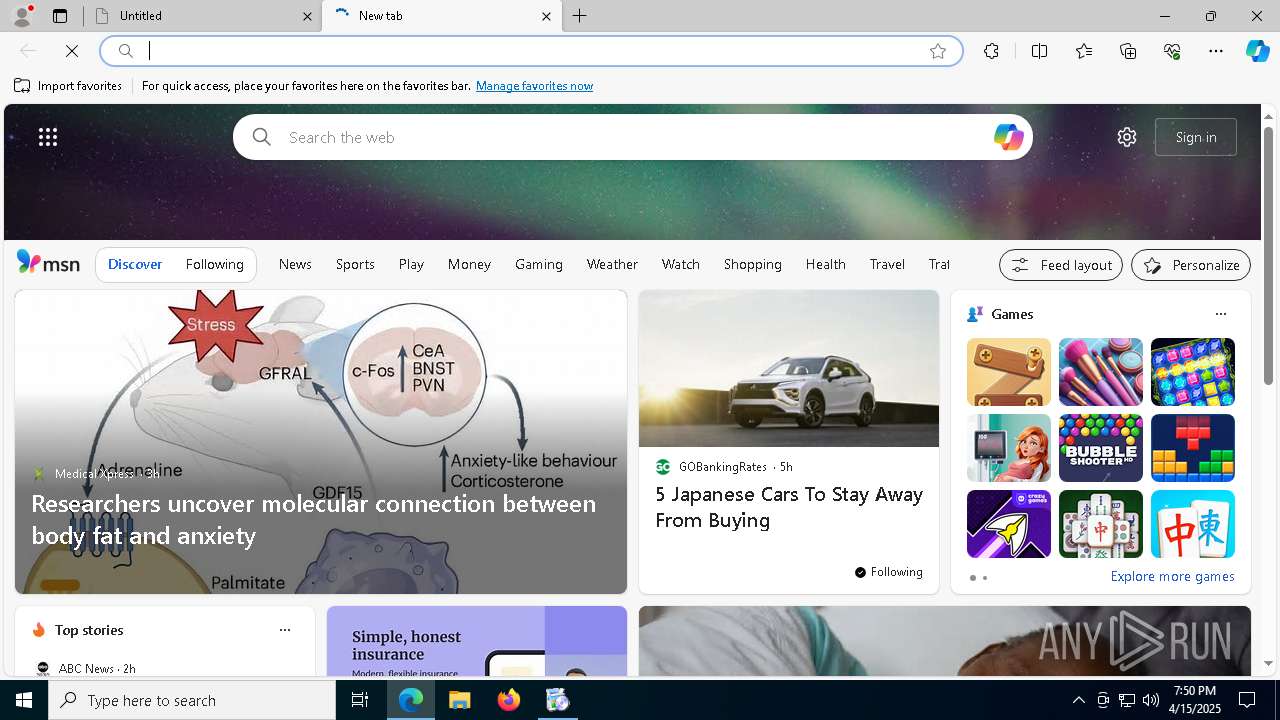Click the msn logo
Image resolution: width=1280 pixels, height=720 pixels.
pos(48,263)
